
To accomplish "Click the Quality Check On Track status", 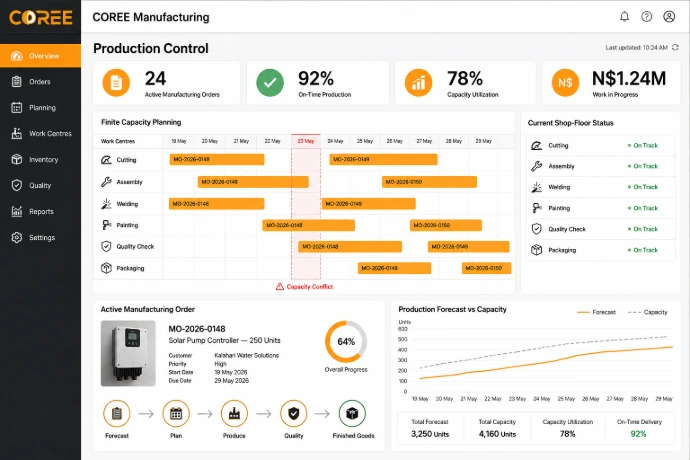I will click(x=643, y=229).
